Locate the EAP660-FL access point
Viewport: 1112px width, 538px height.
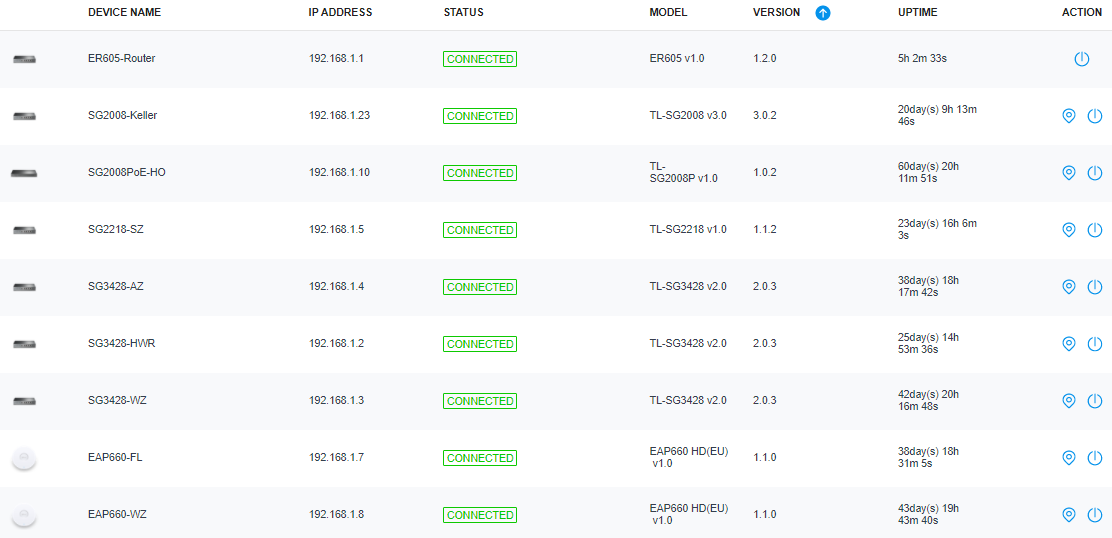tap(1069, 458)
